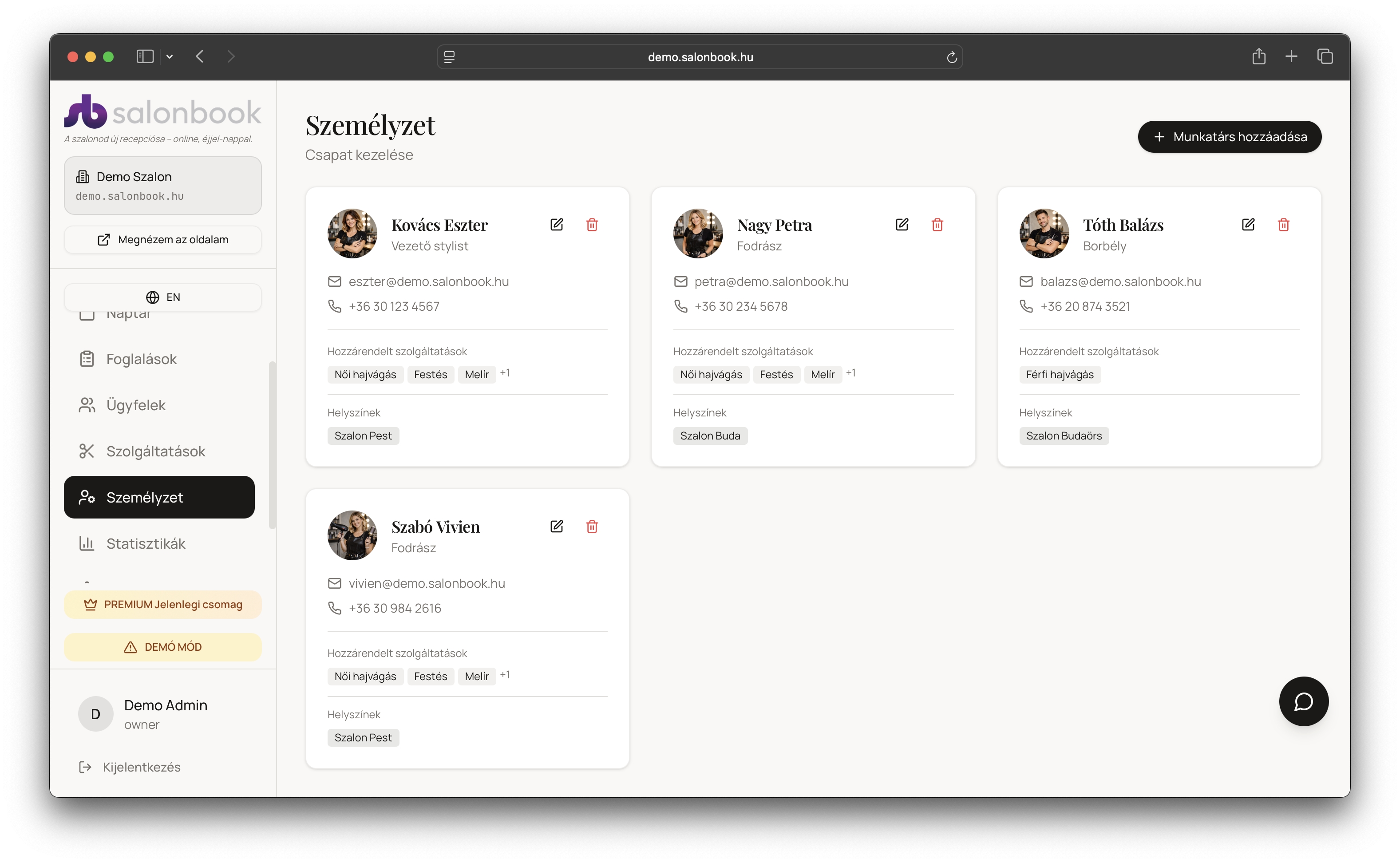Click Tóth Balázs's email envelope icon

coord(1026,281)
